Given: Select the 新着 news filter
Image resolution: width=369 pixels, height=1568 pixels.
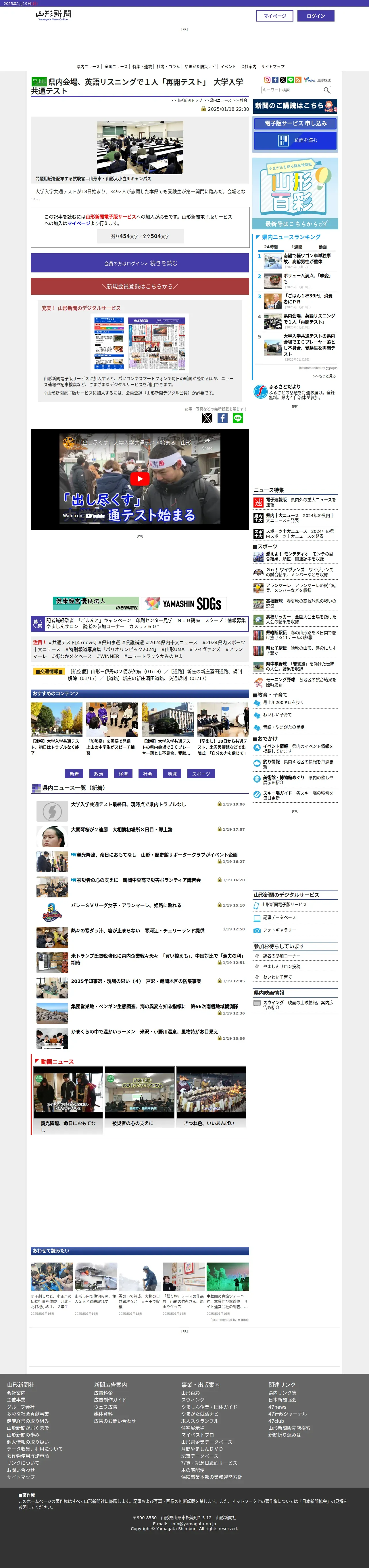Looking at the screenshot, I should [x=74, y=774].
